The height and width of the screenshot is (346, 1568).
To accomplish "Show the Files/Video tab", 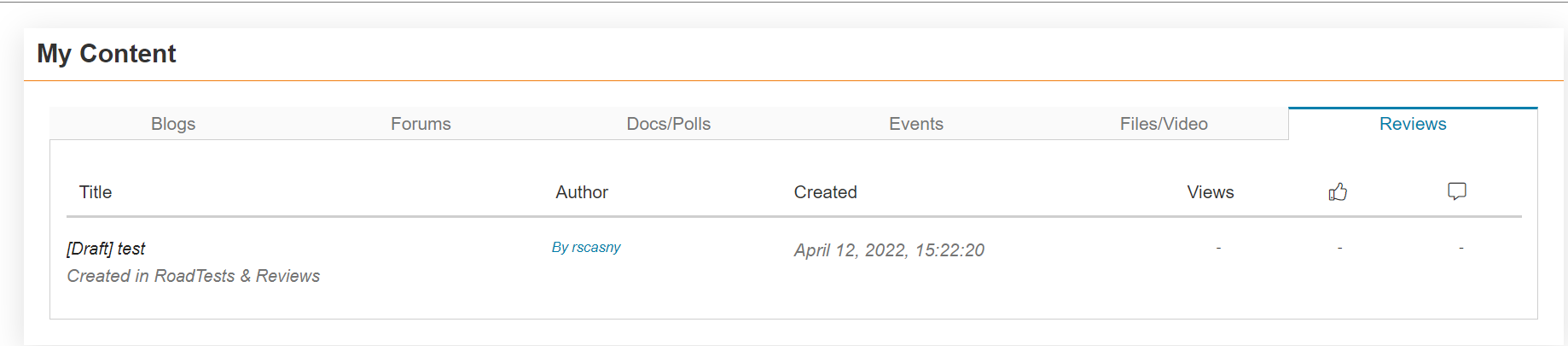I will tap(1164, 124).
